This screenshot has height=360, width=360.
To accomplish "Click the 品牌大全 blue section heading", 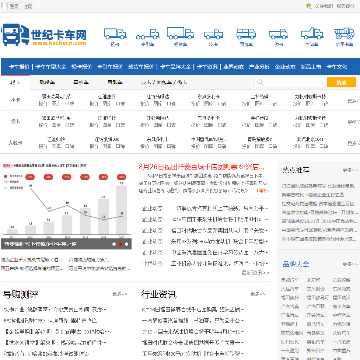I will click(296, 264).
